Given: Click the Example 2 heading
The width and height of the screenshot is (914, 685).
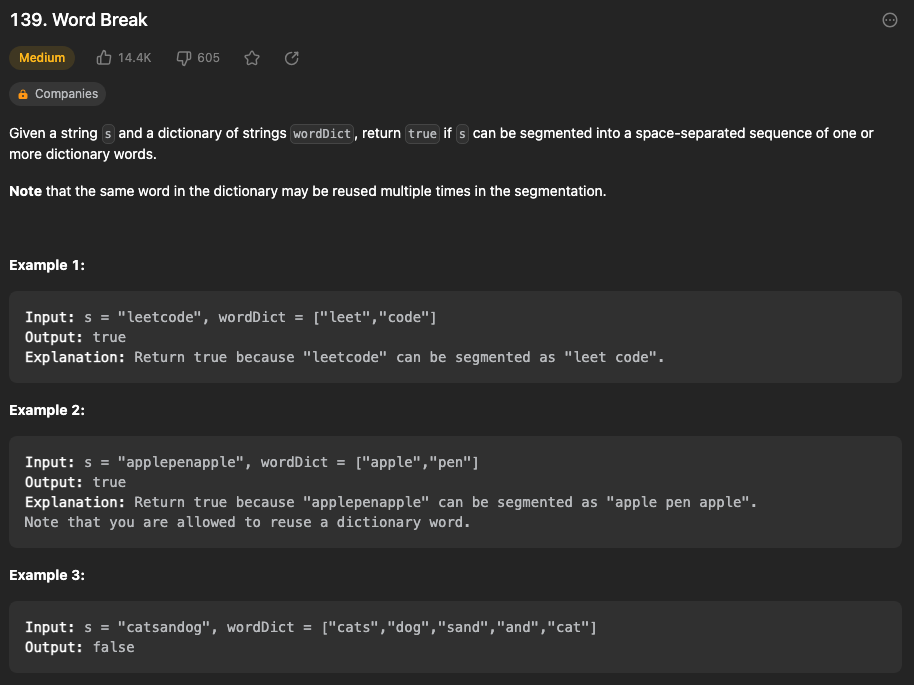Looking at the screenshot, I should pyautogui.click(x=47, y=410).
